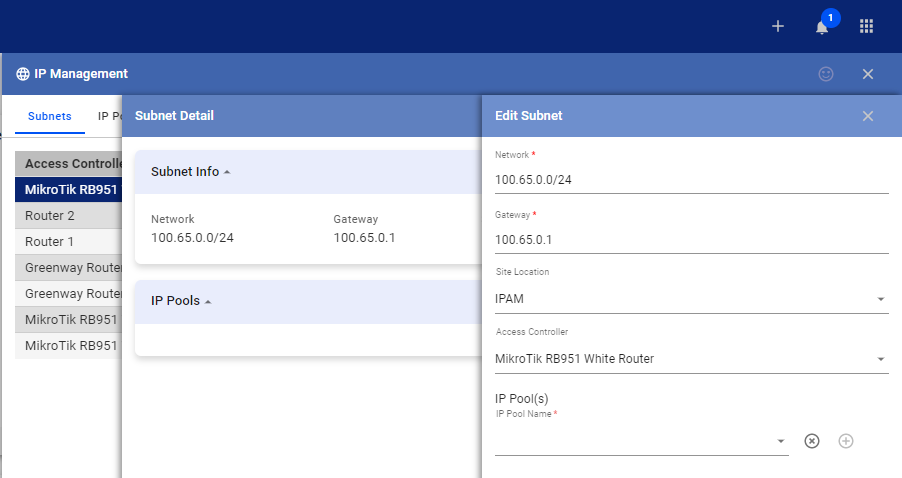
Task: Click the Gateway input field
Action: tap(691, 240)
